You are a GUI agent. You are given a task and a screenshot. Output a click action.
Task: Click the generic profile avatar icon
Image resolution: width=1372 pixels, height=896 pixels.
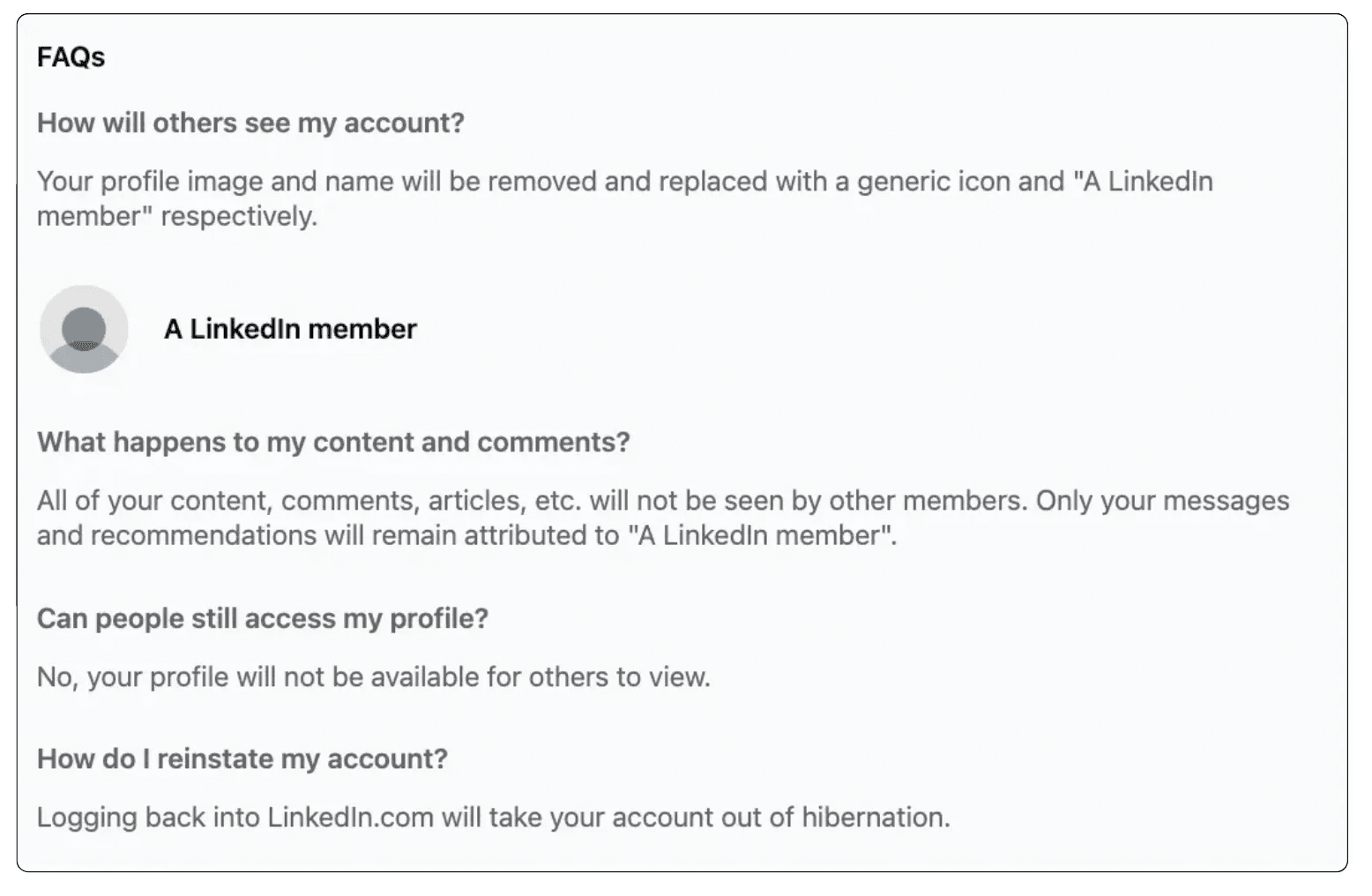click(84, 329)
